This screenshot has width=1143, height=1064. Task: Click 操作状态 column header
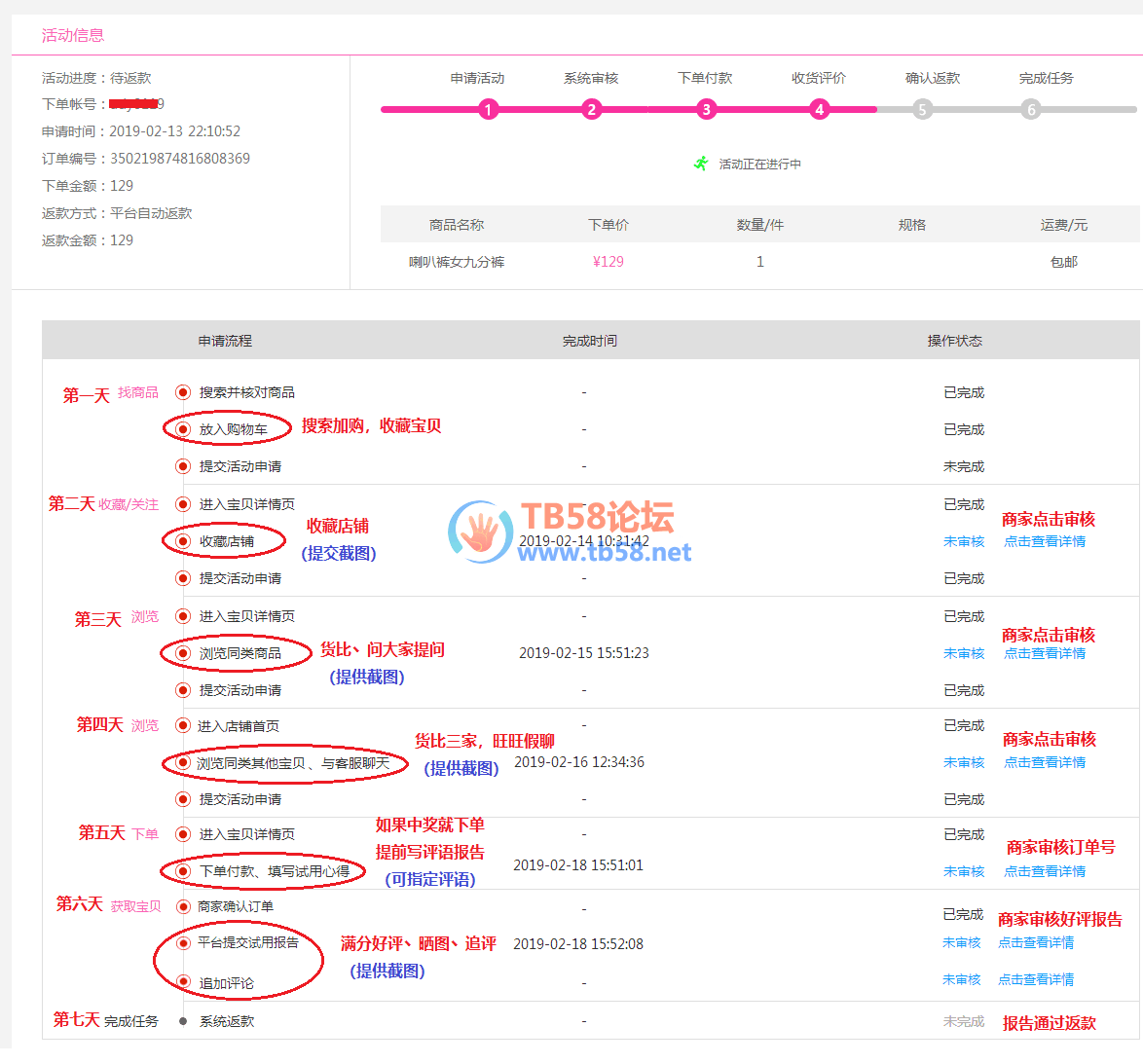[954, 341]
